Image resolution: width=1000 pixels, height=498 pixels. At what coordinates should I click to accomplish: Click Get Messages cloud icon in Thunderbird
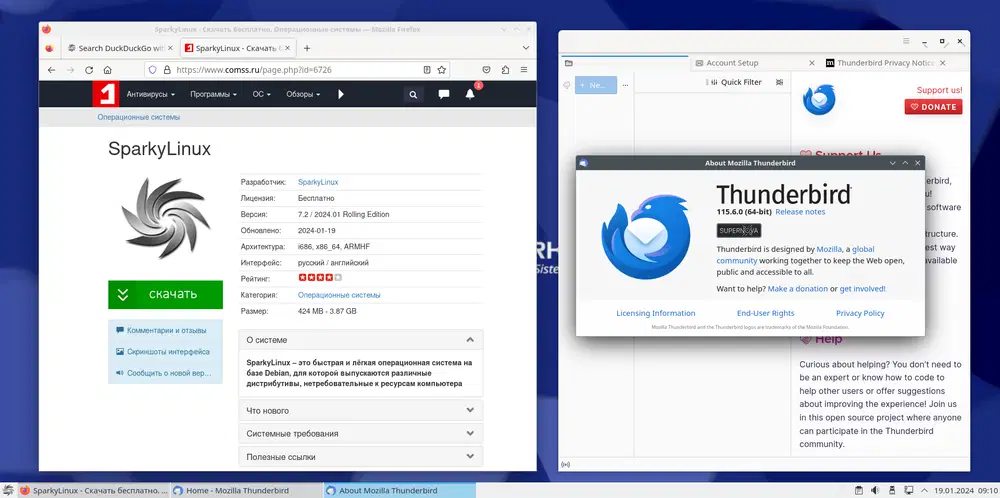click(x=567, y=85)
